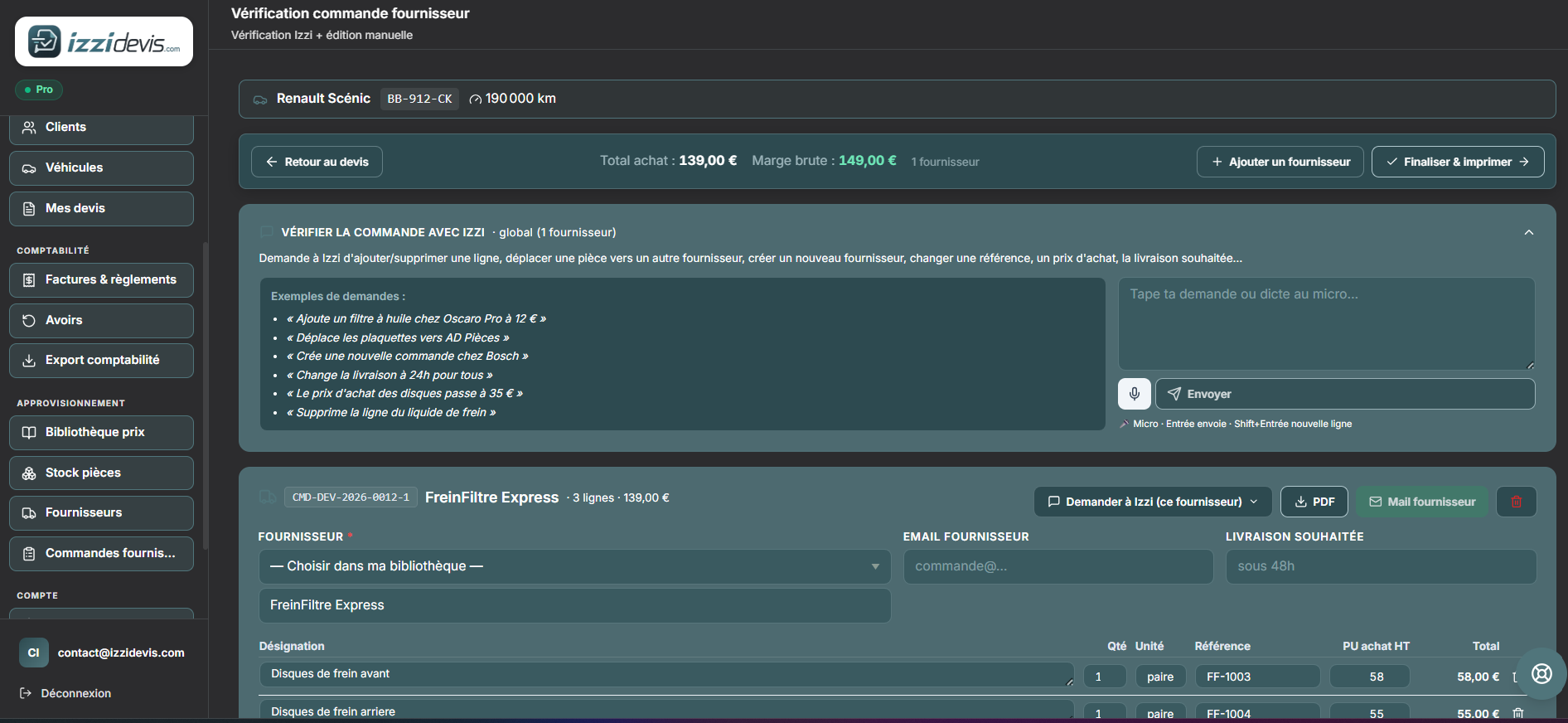1568x723 pixels.
Task: Click the CI account avatar
Action: coord(34,653)
